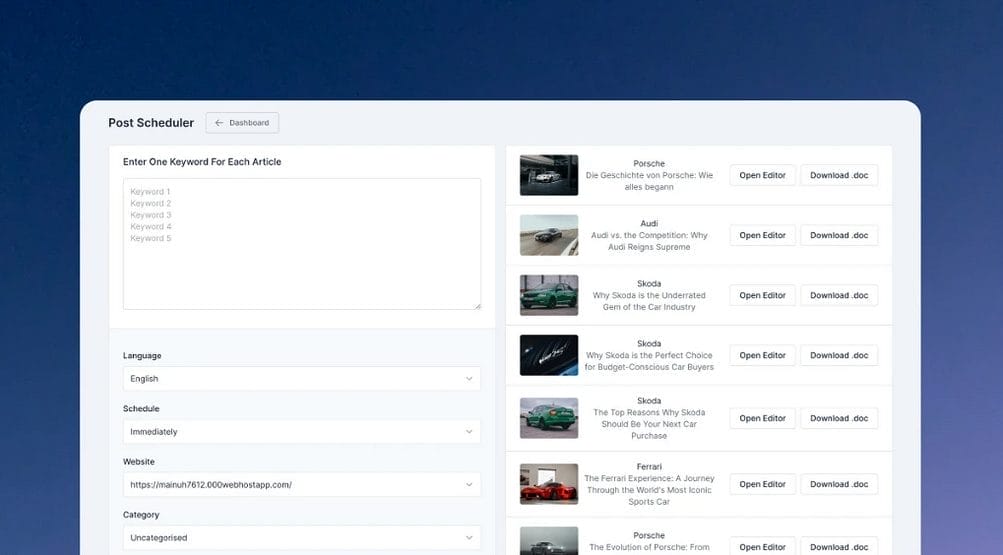Open Editor for the Ferrari Experience article
Image resolution: width=1003 pixels, height=555 pixels.
(x=762, y=484)
